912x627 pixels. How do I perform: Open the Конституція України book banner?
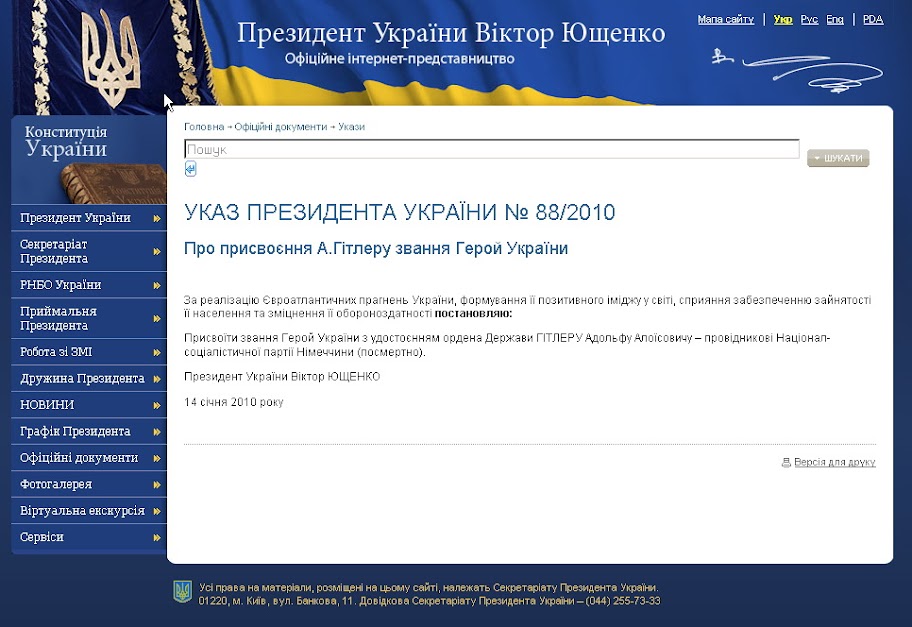(x=89, y=160)
